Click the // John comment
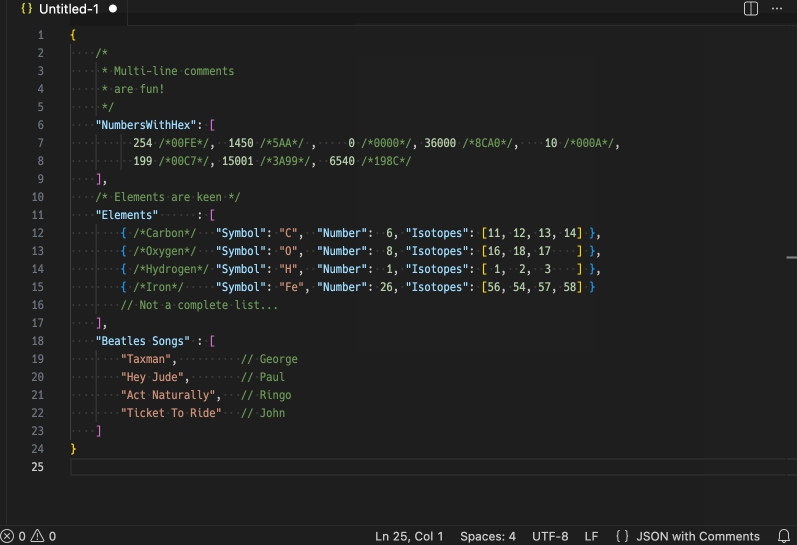Viewport: 797px width, 545px height. [263, 413]
